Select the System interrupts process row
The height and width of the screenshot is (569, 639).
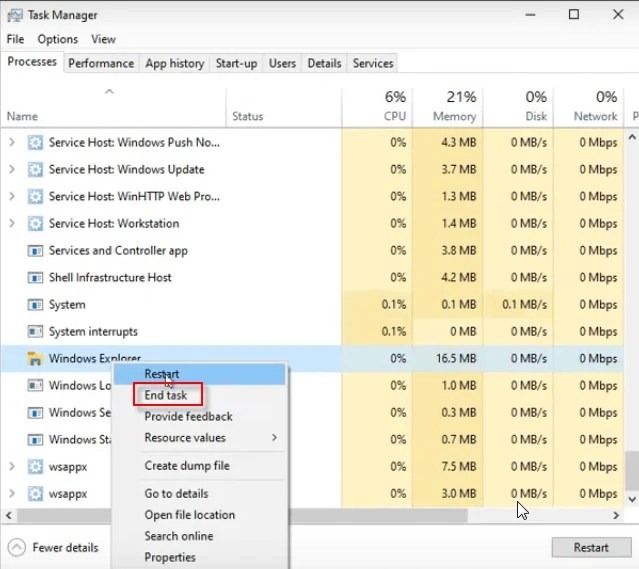coord(313,331)
